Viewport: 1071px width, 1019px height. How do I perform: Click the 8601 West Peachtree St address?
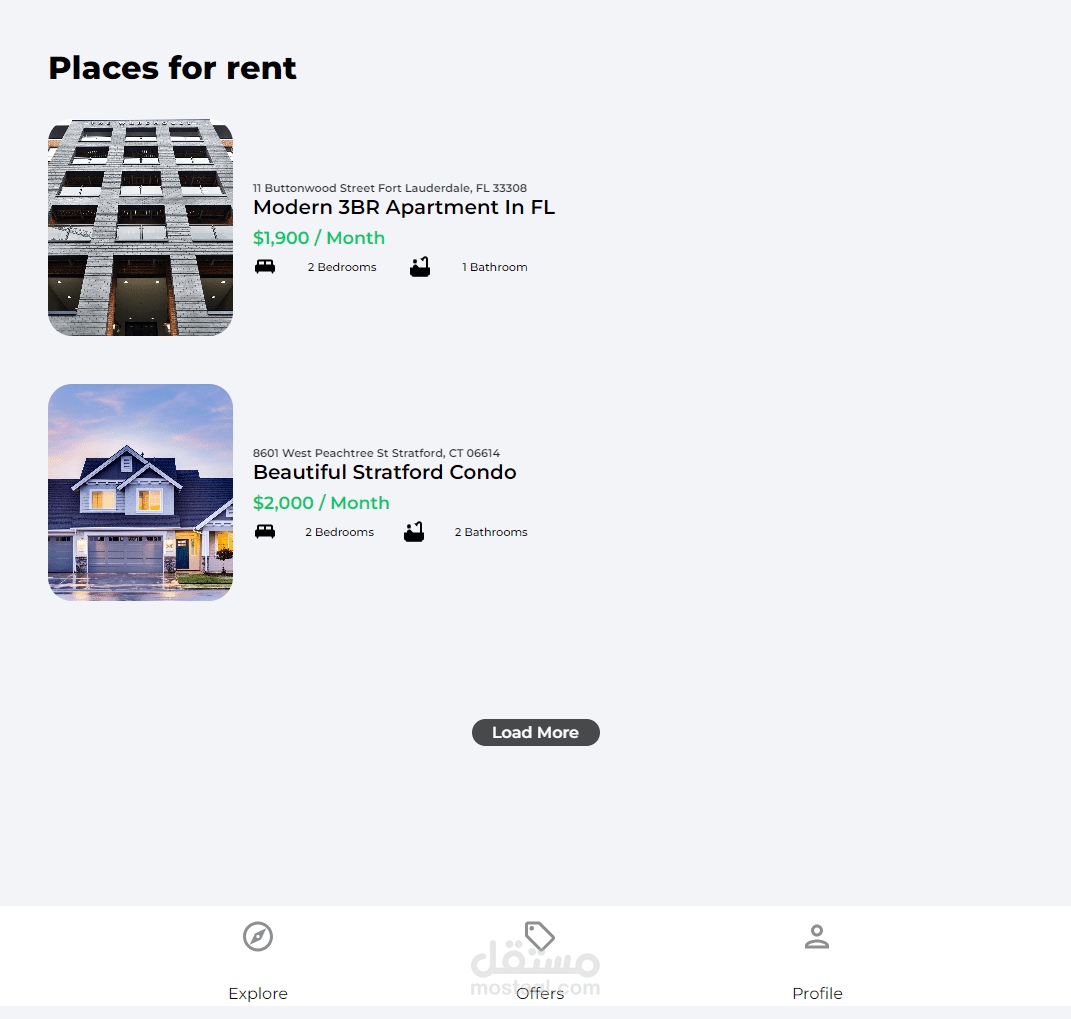(376, 453)
